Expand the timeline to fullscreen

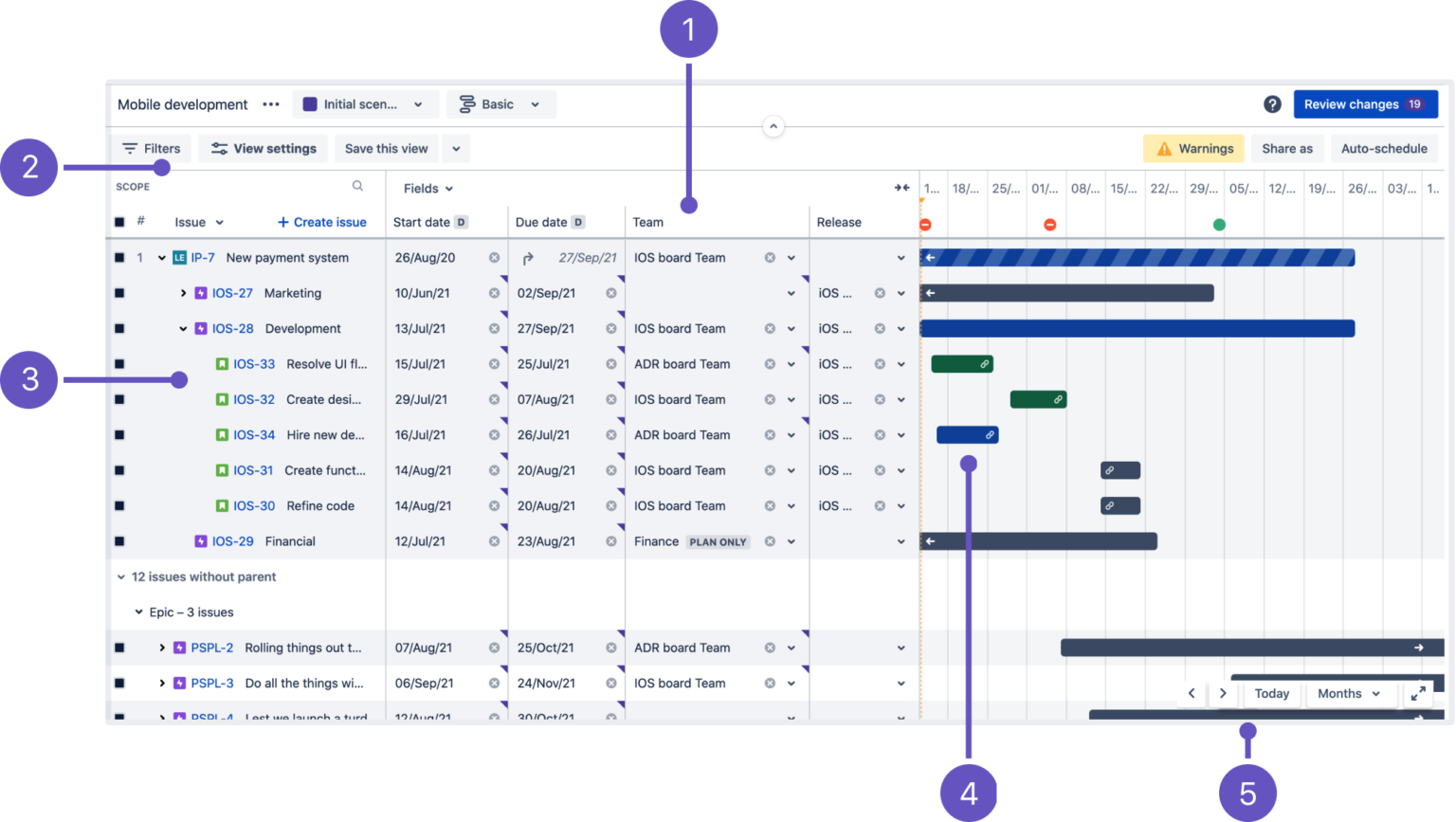click(1419, 693)
